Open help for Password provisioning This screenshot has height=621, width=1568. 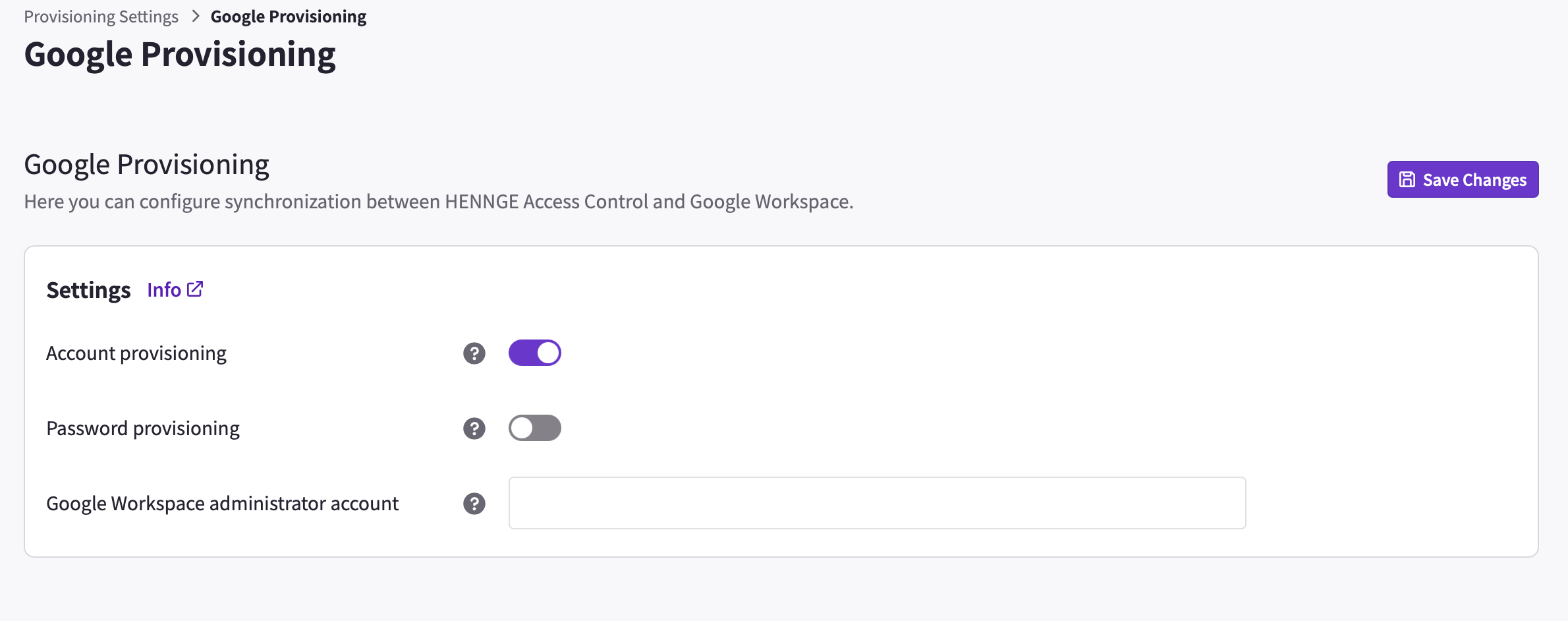click(x=474, y=429)
